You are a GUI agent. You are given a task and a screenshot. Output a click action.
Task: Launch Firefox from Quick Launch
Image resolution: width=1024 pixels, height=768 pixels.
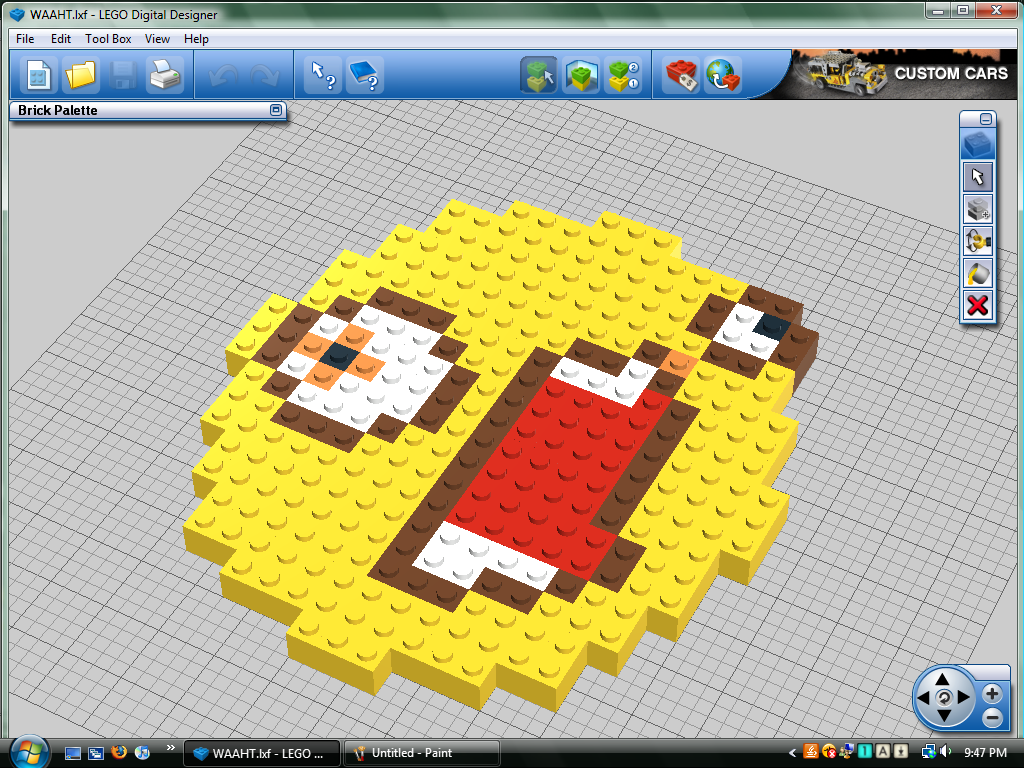click(119, 753)
